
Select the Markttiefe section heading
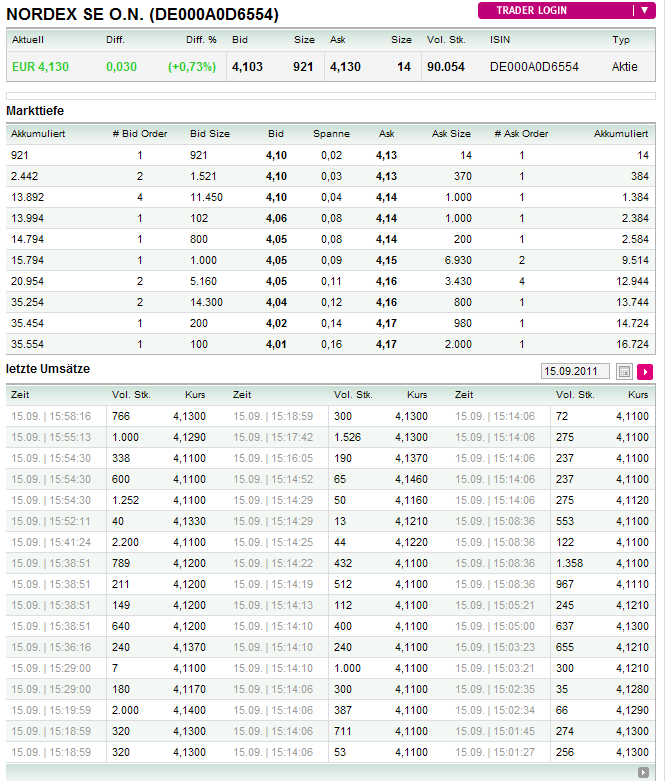[35, 110]
